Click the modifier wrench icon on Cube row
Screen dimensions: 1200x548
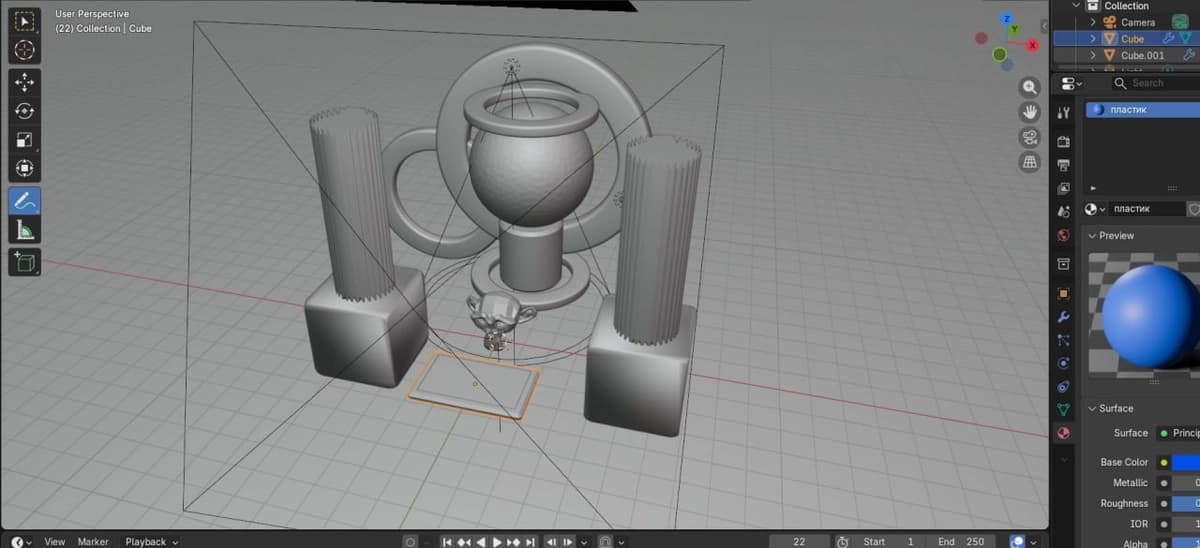click(x=1166, y=38)
